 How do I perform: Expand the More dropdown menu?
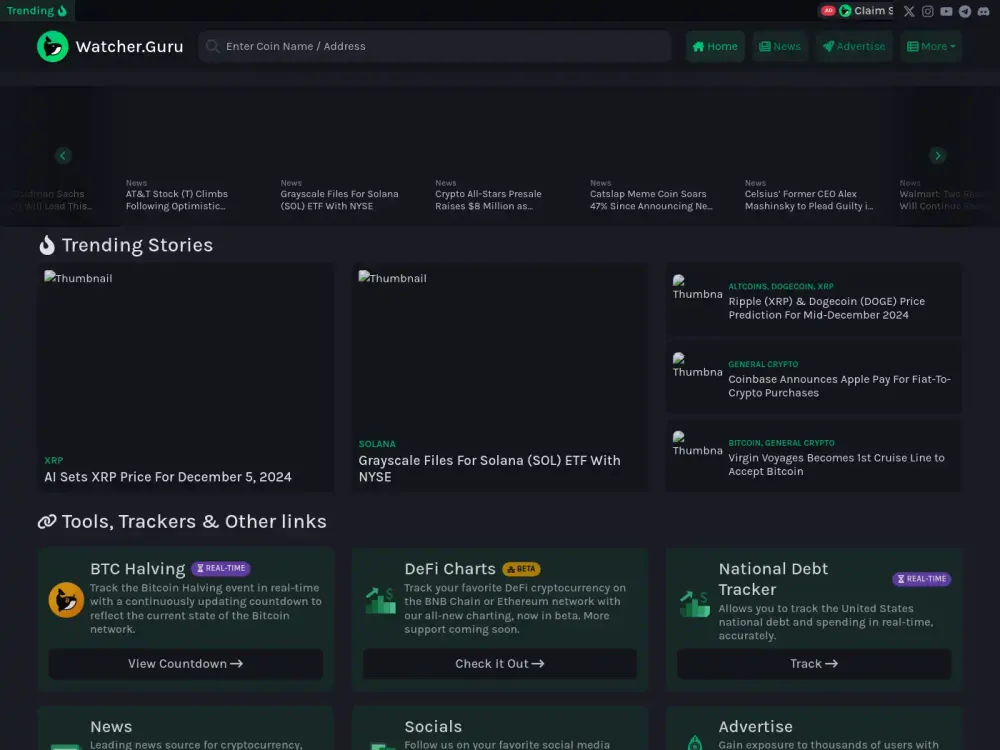click(x=930, y=46)
